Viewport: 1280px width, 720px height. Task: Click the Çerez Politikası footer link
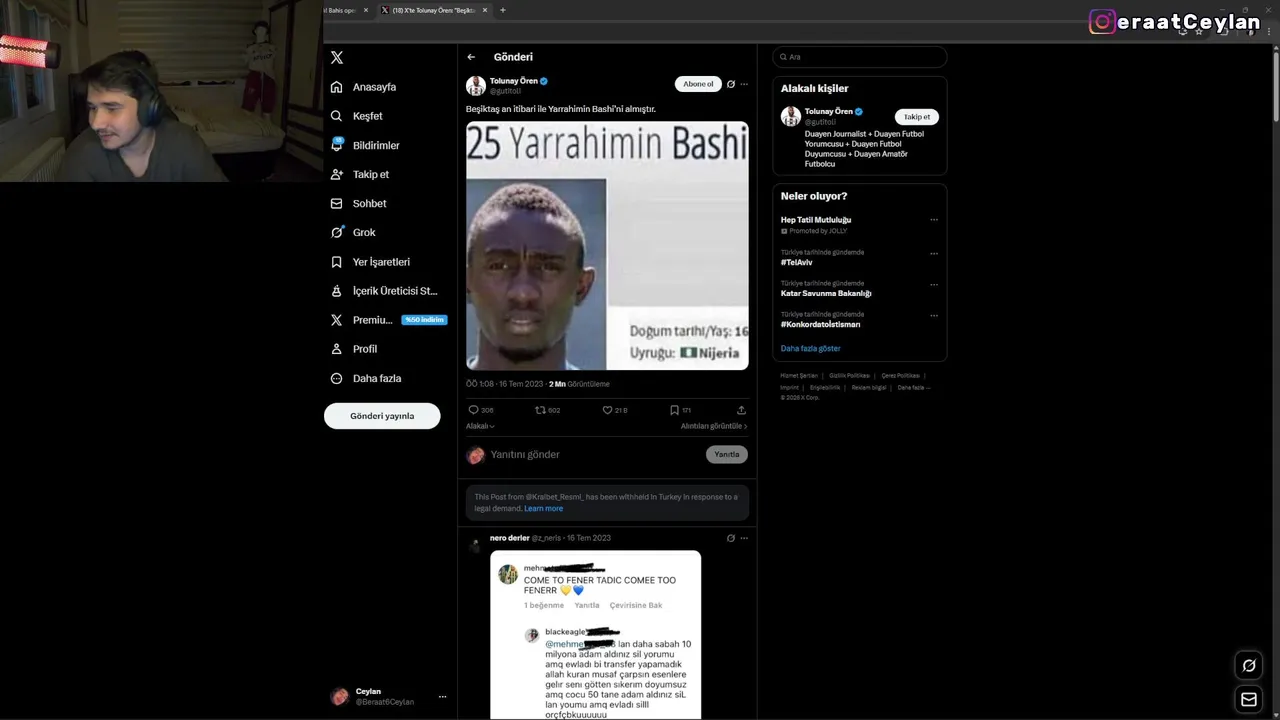900,376
